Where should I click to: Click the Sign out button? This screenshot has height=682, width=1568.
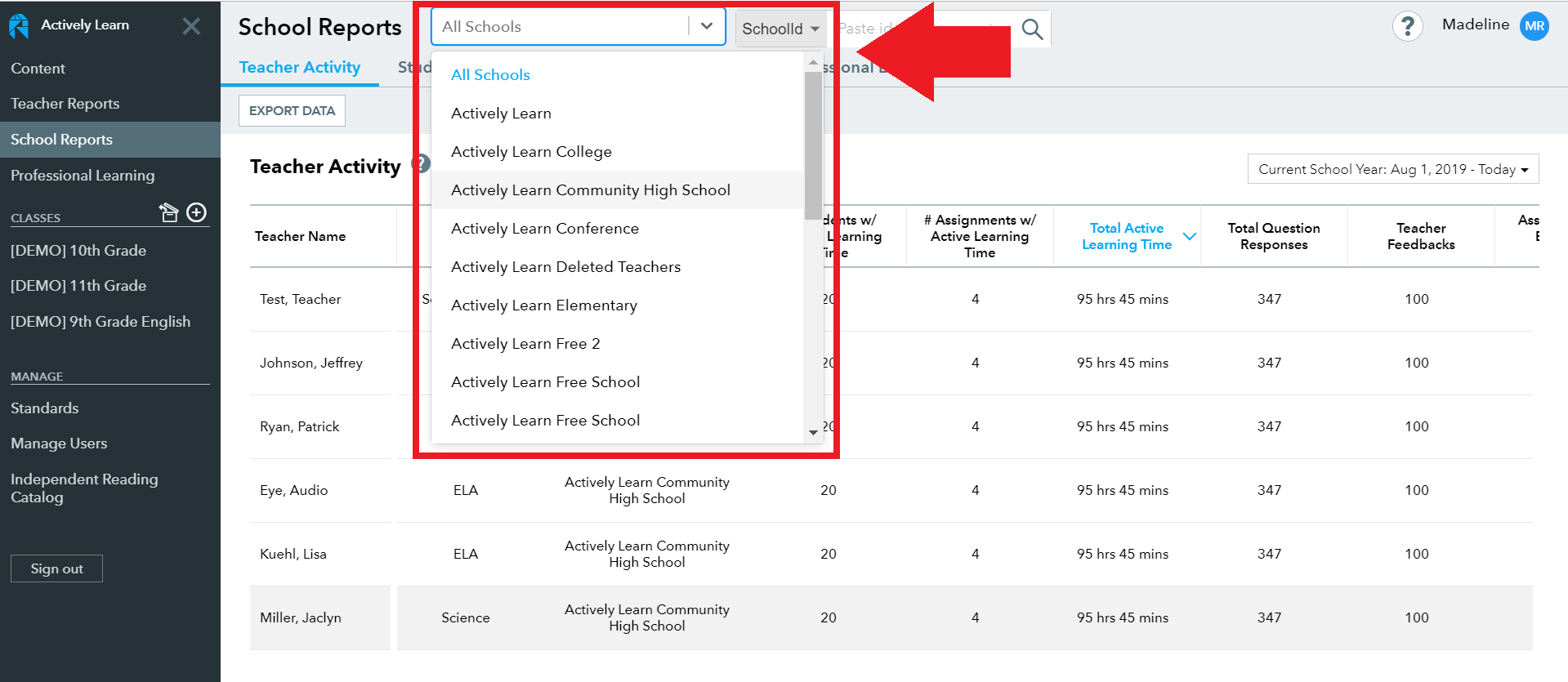56,568
